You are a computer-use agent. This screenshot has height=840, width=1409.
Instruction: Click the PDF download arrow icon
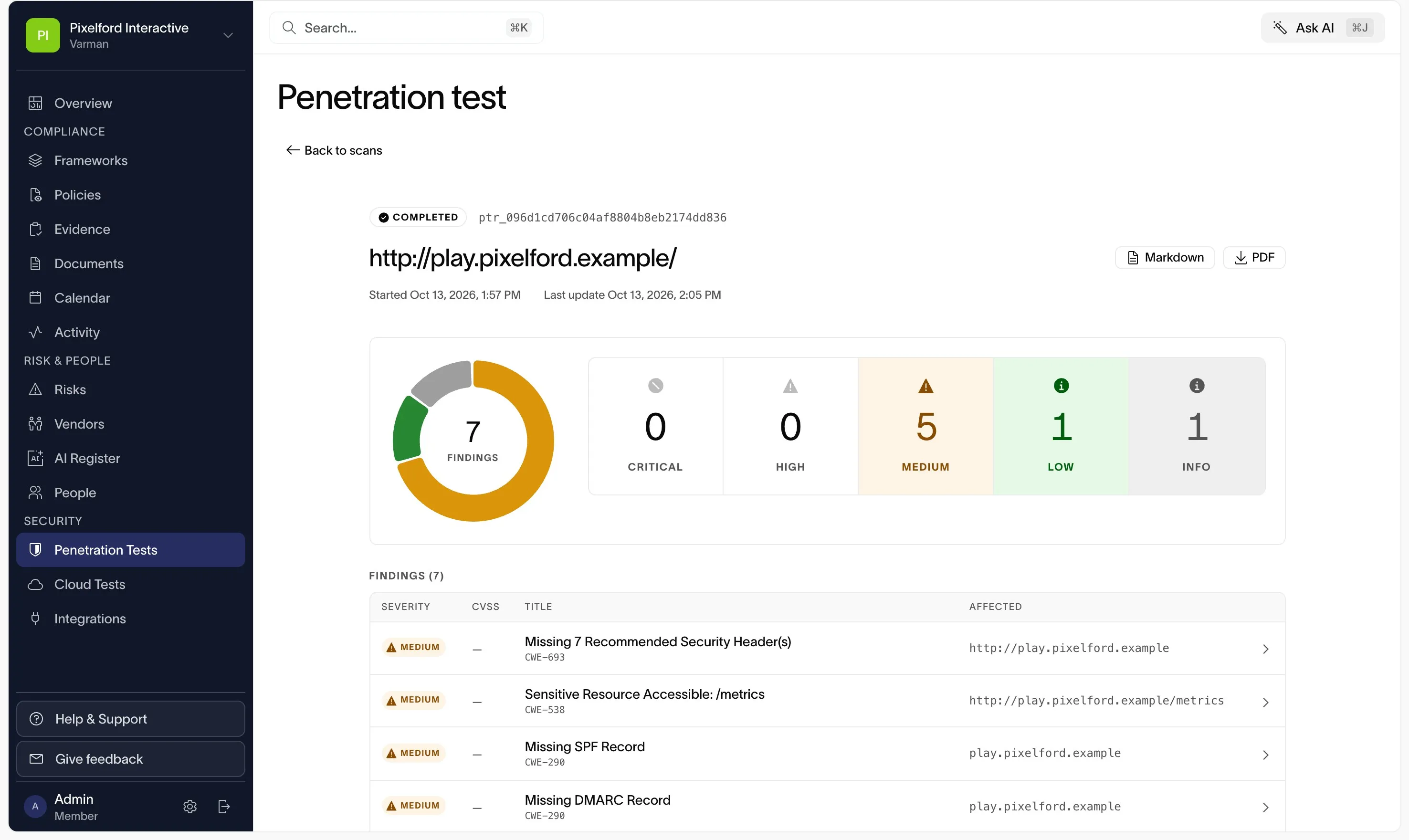coord(1241,258)
